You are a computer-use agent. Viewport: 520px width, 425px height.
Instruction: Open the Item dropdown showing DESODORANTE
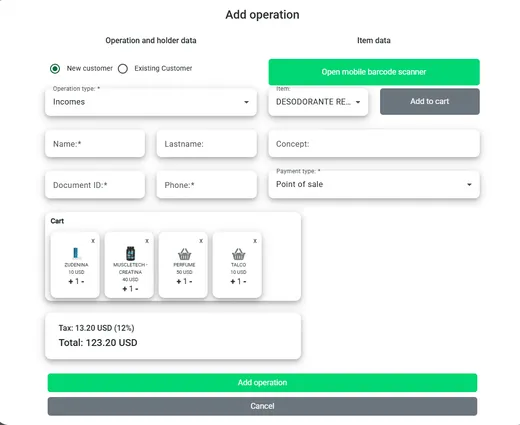318,102
